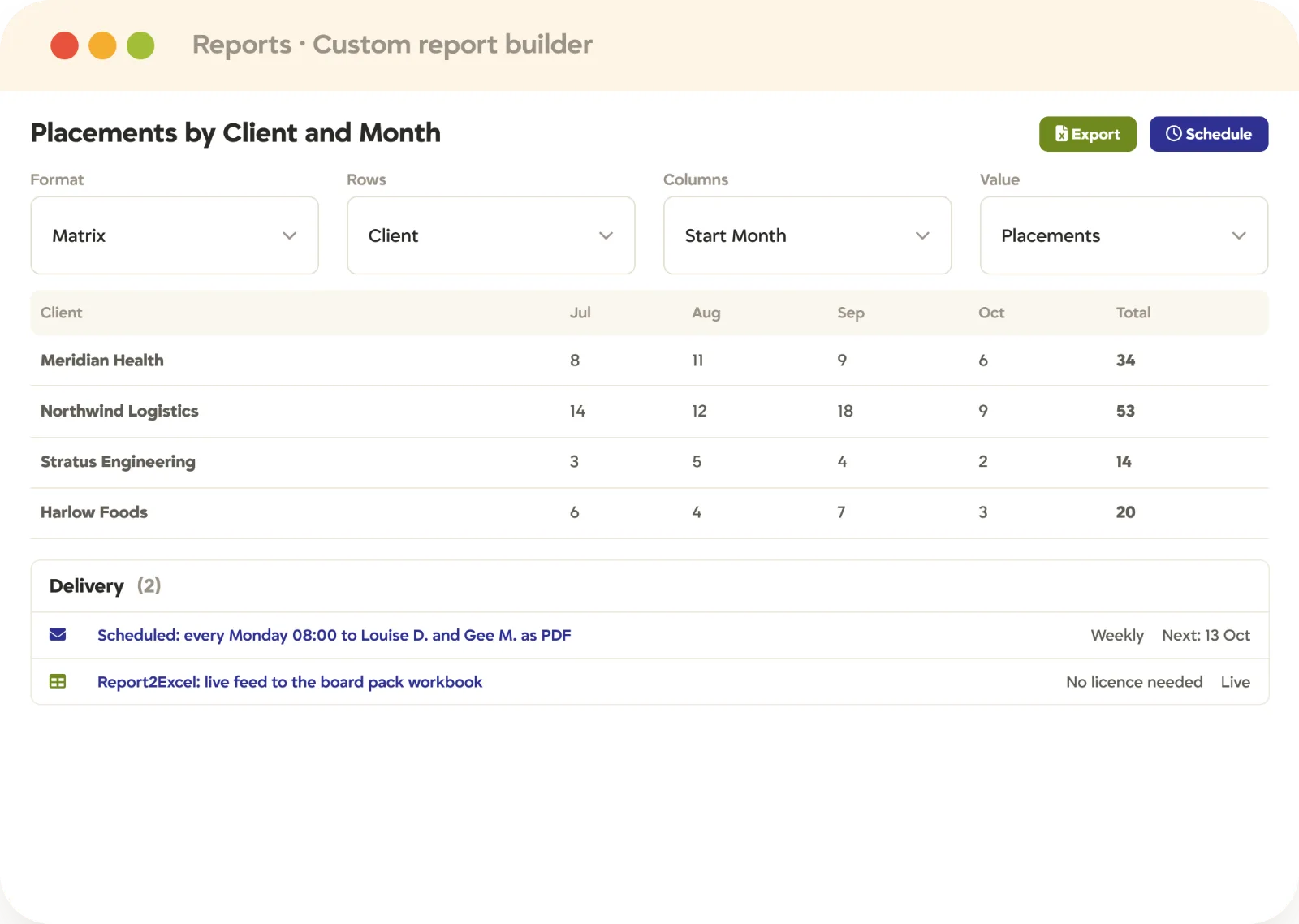Click the Export button

click(1088, 134)
